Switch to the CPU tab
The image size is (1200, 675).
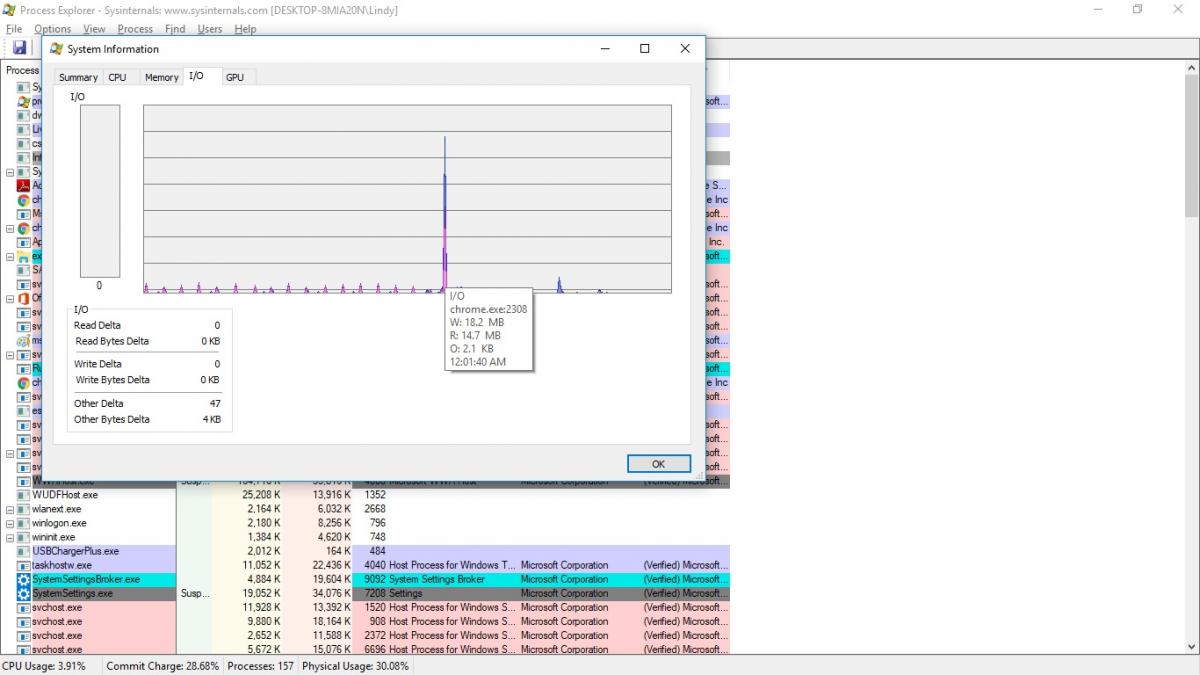[x=117, y=77]
